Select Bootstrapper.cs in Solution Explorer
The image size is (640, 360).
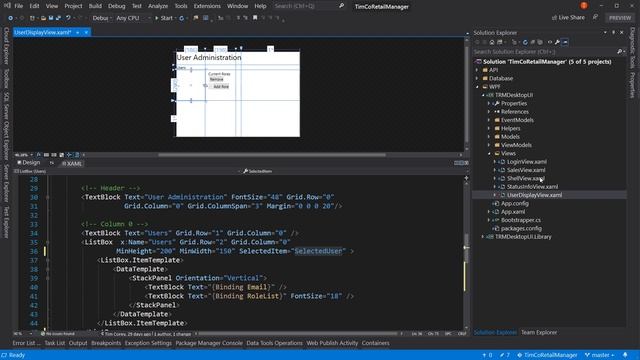pos(521,220)
